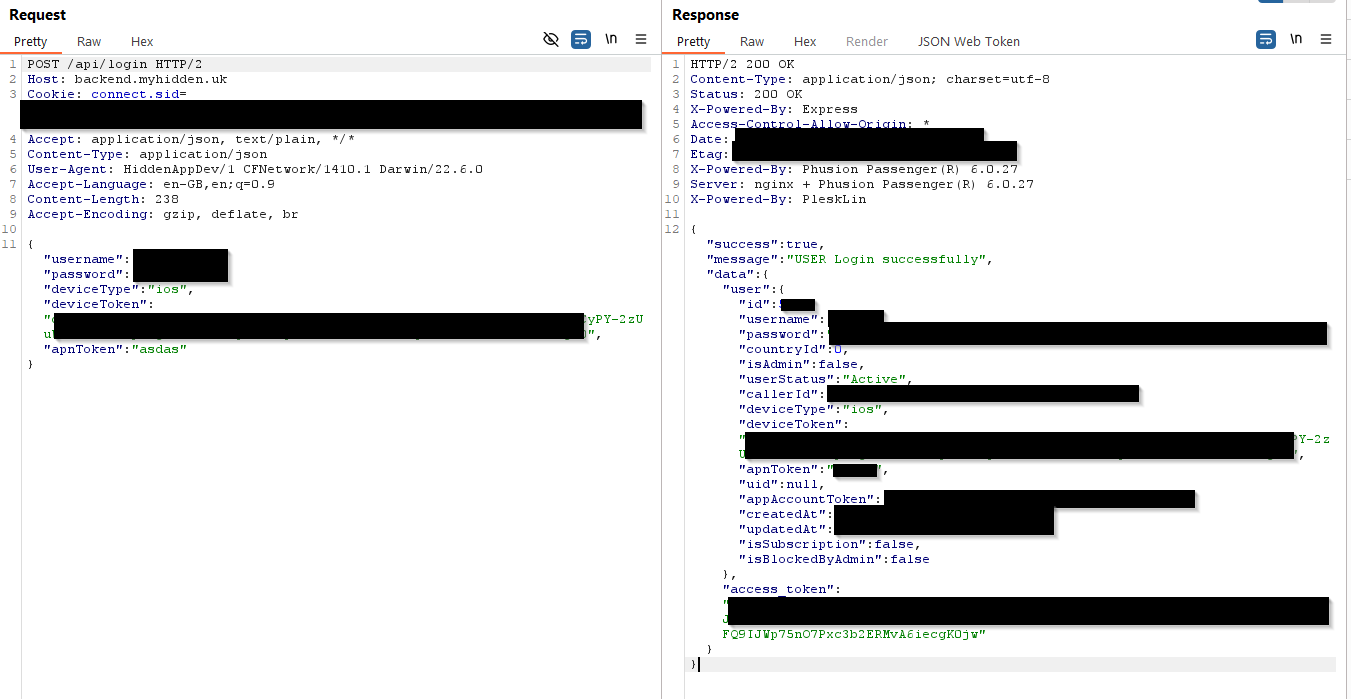Image resolution: width=1351 pixels, height=699 pixels.
Task: Click the 'Content-Length: 238' header
Action: click(103, 199)
